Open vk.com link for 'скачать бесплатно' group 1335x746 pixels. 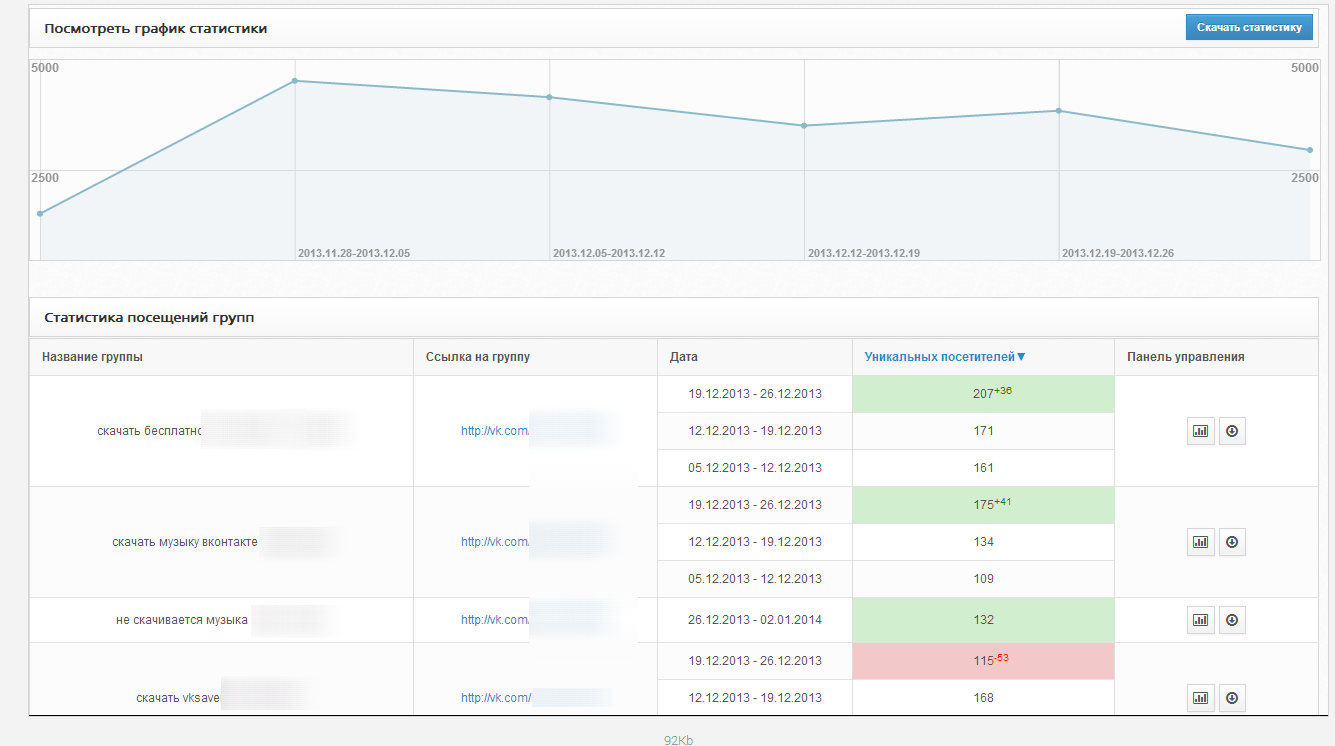(494, 431)
